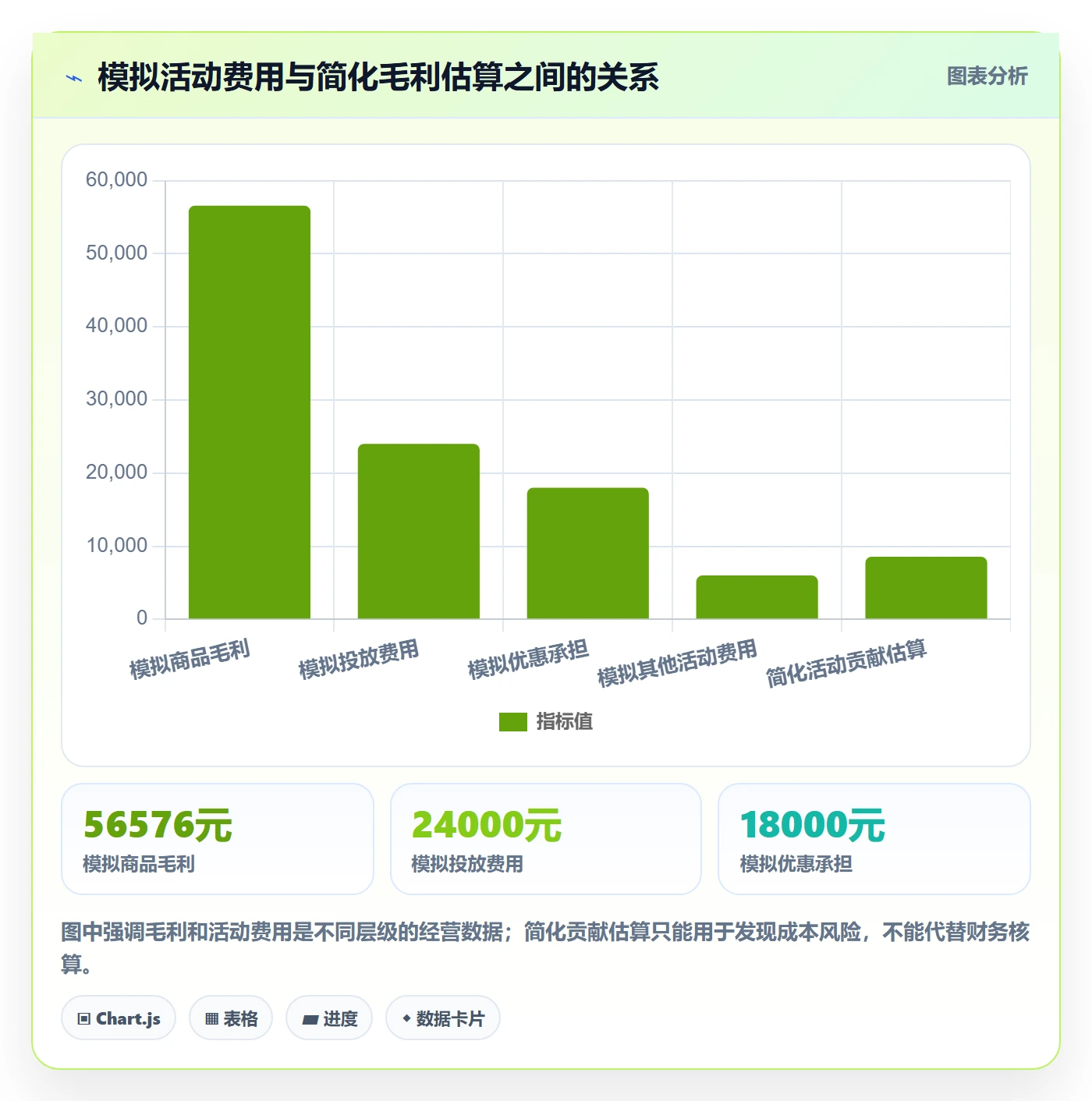Click the chart title 模拟活动费用与简化毛利估算之间的关系
1092x1101 pixels.
coord(378,77)
